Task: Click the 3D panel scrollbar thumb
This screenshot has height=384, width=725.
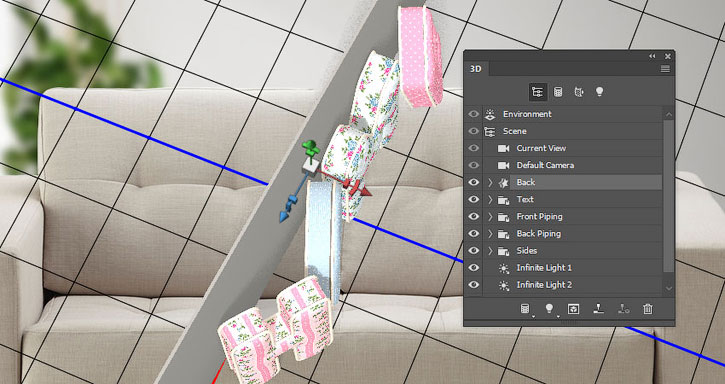Action: tap(669, 196)
